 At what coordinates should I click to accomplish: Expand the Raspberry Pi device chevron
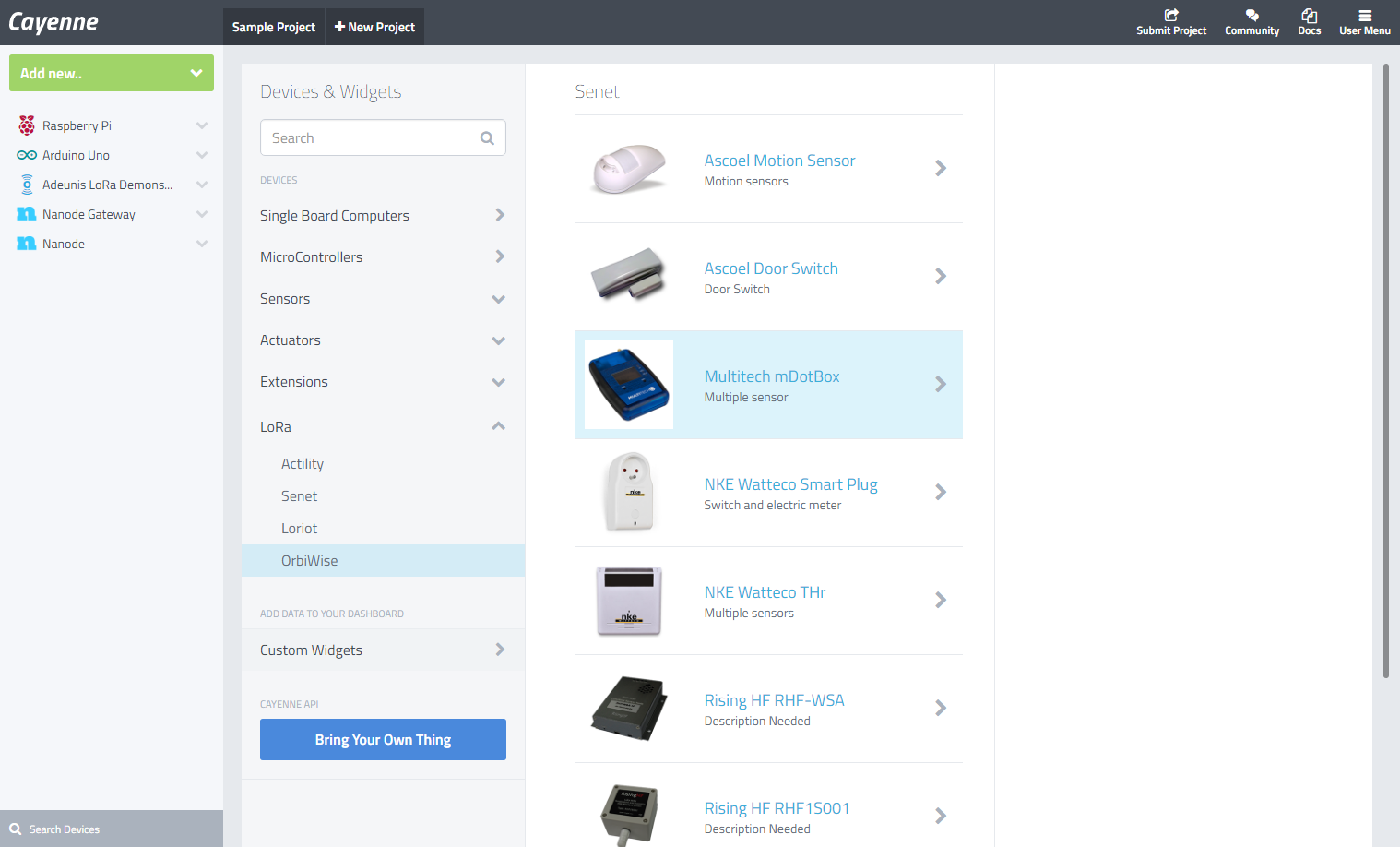click(202, 125)
